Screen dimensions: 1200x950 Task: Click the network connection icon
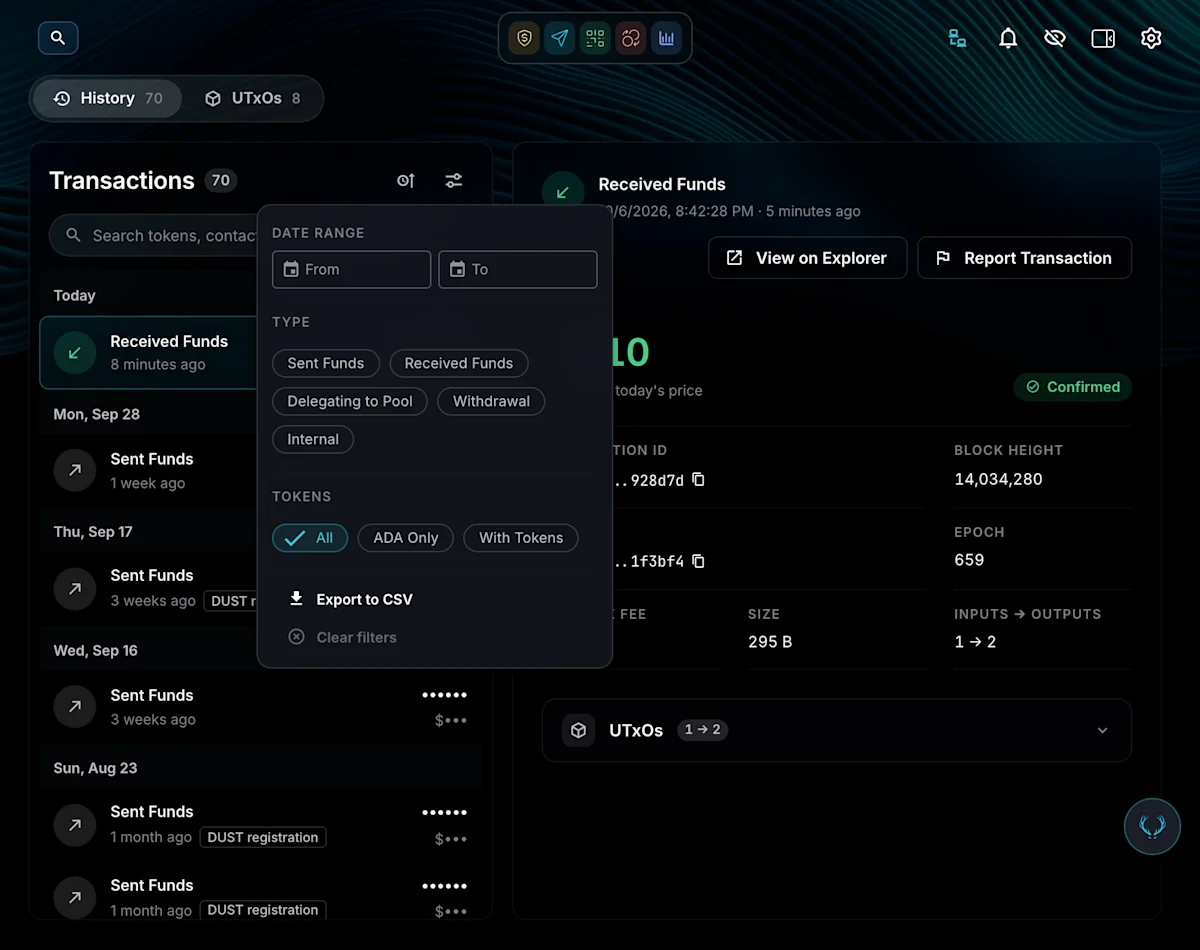tap(957, 38)
